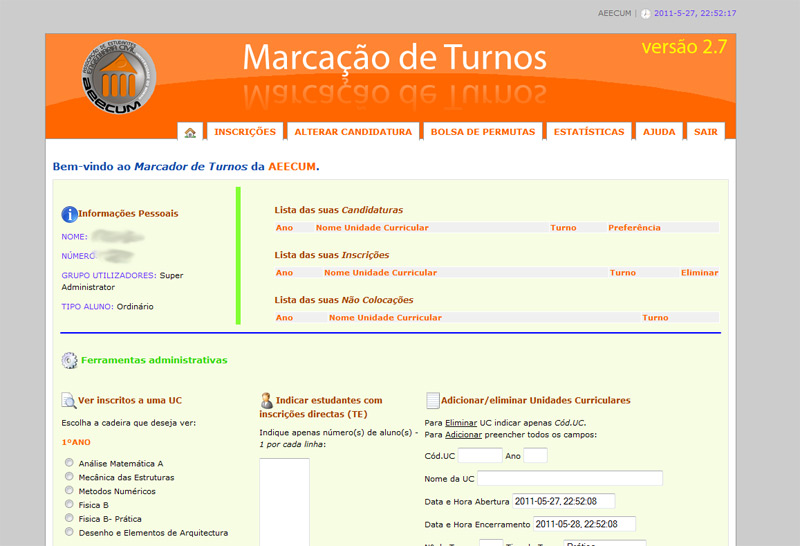The height and width of the screenshot is (546, 800).
Task: Click the magnifier icon by Ver inscritos
Action: tap(68, 401)
